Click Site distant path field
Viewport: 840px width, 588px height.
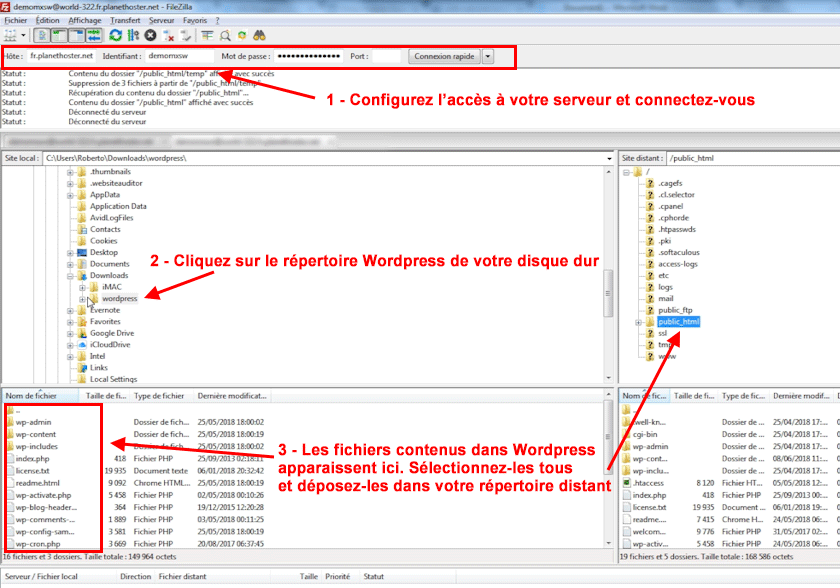click(753, 158)
